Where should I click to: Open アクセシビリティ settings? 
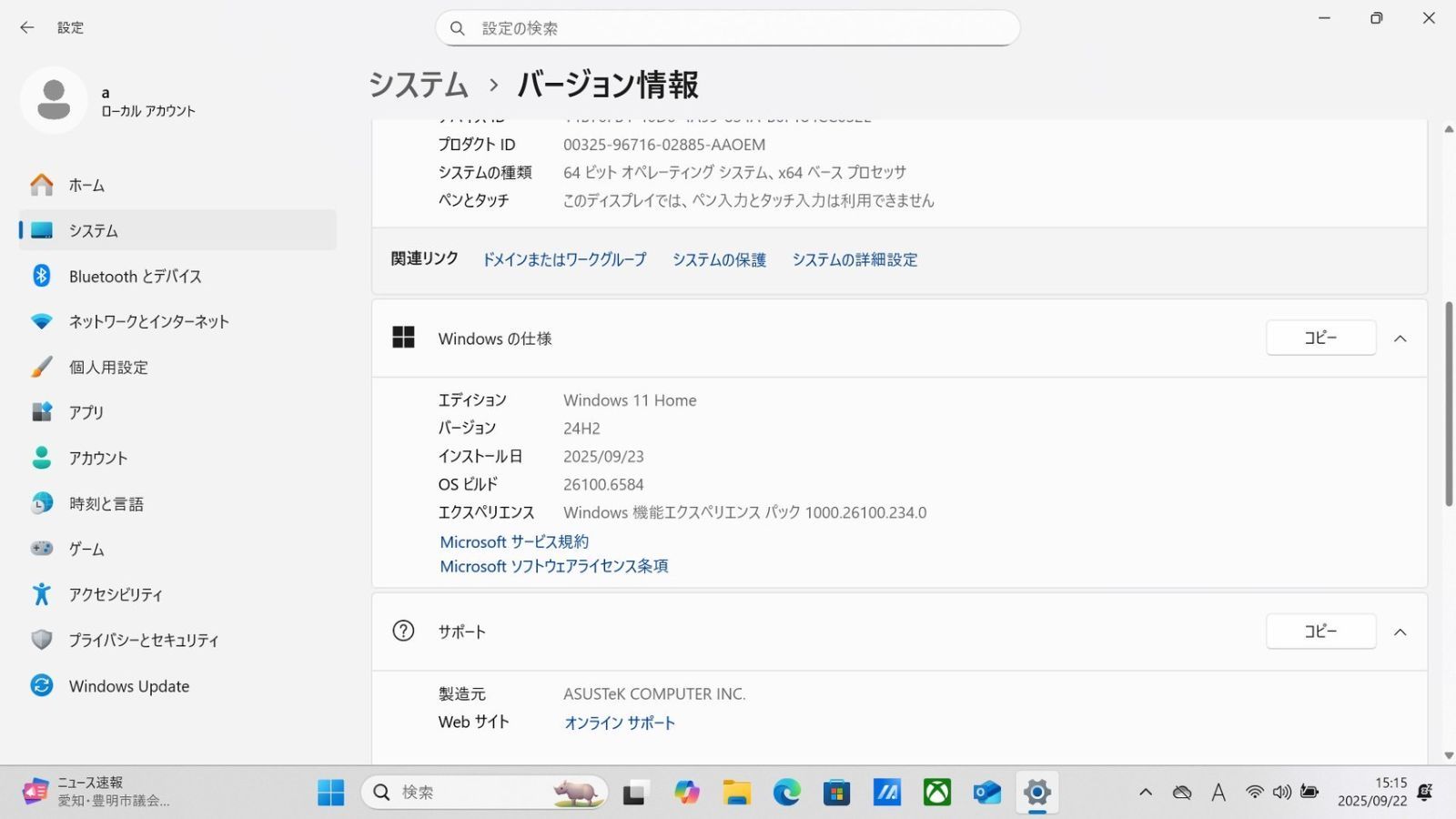[x=116, y=594]
